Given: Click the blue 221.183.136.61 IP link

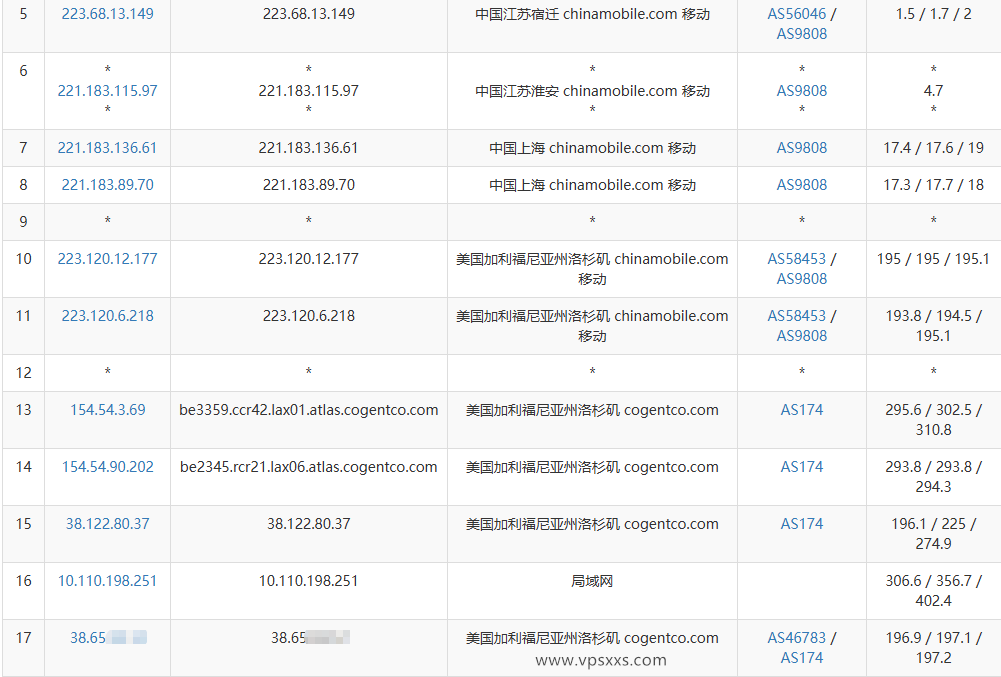Looking at the screenshot, I should pos(107,147).
